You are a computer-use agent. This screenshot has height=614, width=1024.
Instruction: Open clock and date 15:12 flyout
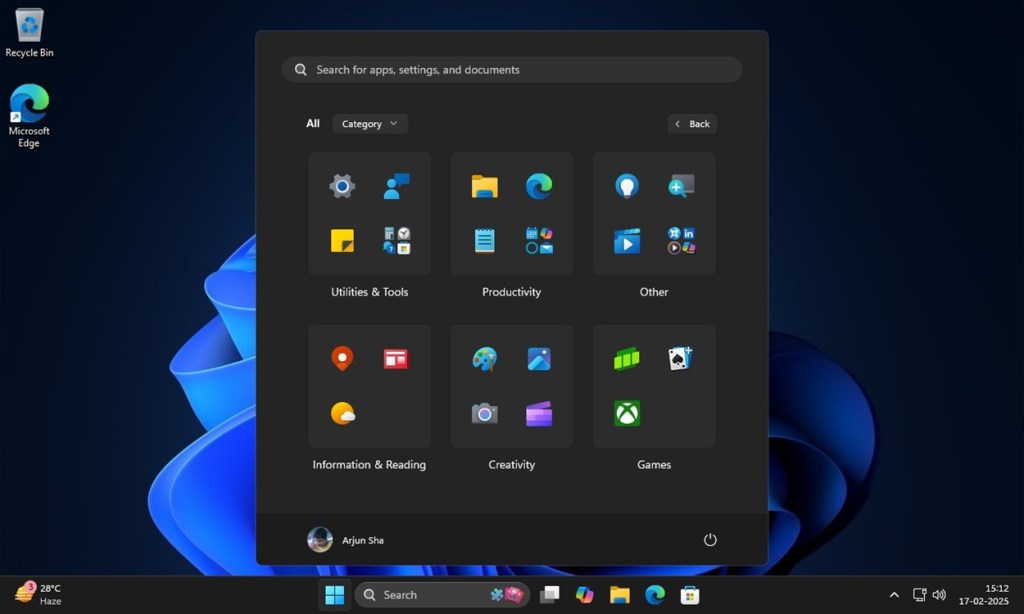[x=984, y=595]
